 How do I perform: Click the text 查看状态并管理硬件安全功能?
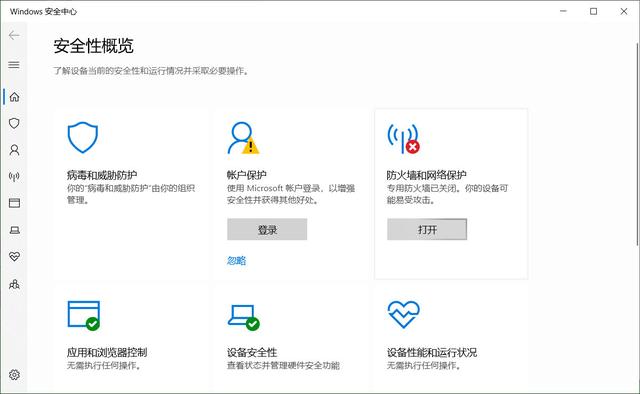point(283,365)
